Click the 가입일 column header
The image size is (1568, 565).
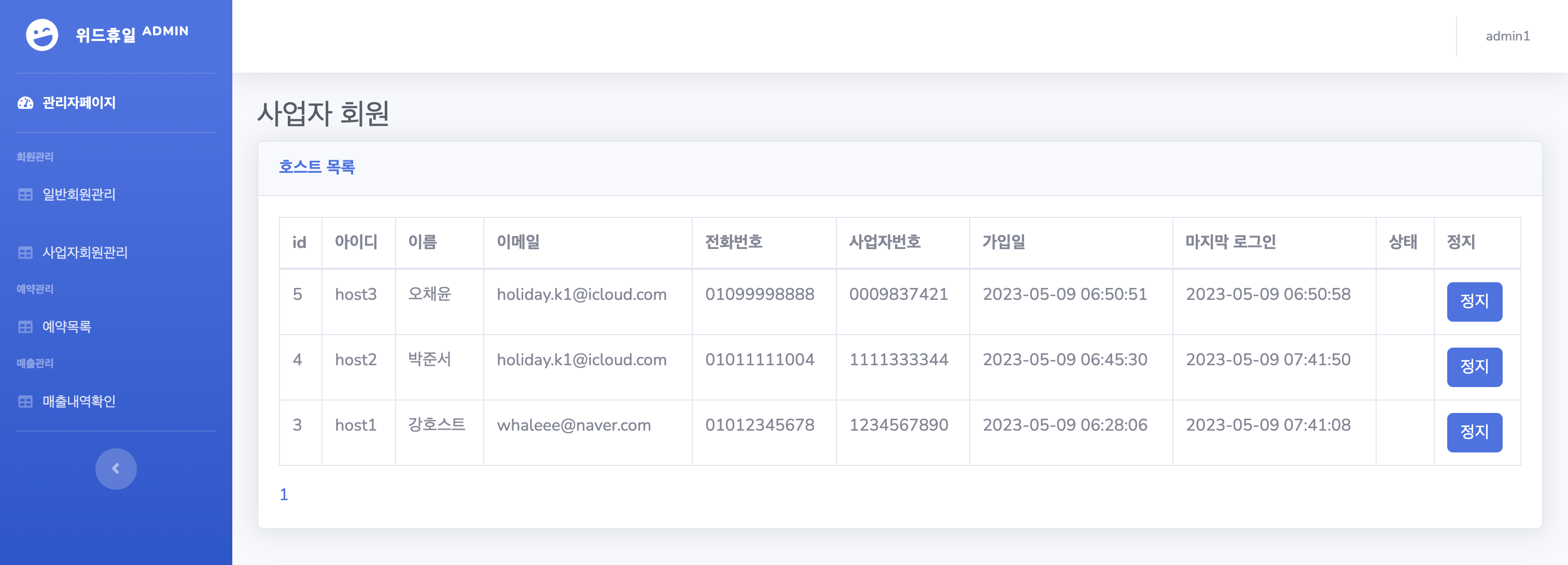pyautogui.click(x=1004, y=242)
